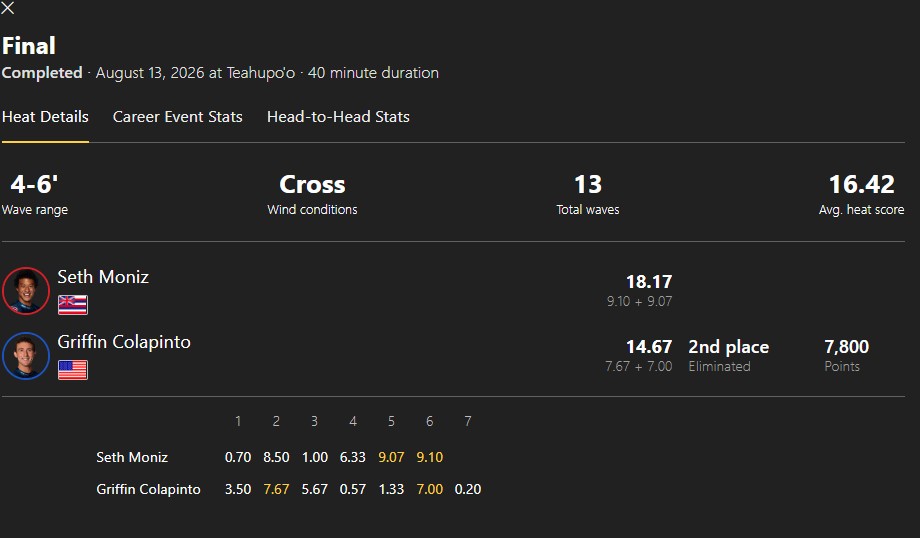Screen dimensions: 920x538
Task: Click Seth Moniz row label in wave table
Action: pos(132,457)
